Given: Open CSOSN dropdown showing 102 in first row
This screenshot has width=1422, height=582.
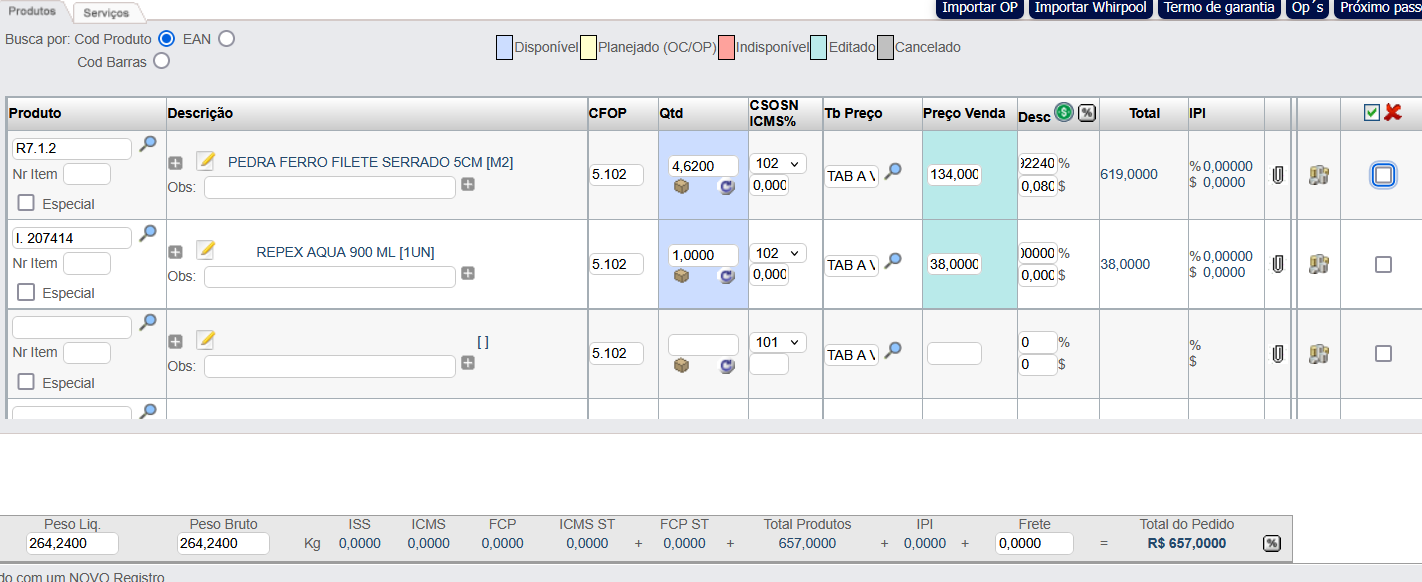Looking at the screenshot, I should click(x=778, y=164).
